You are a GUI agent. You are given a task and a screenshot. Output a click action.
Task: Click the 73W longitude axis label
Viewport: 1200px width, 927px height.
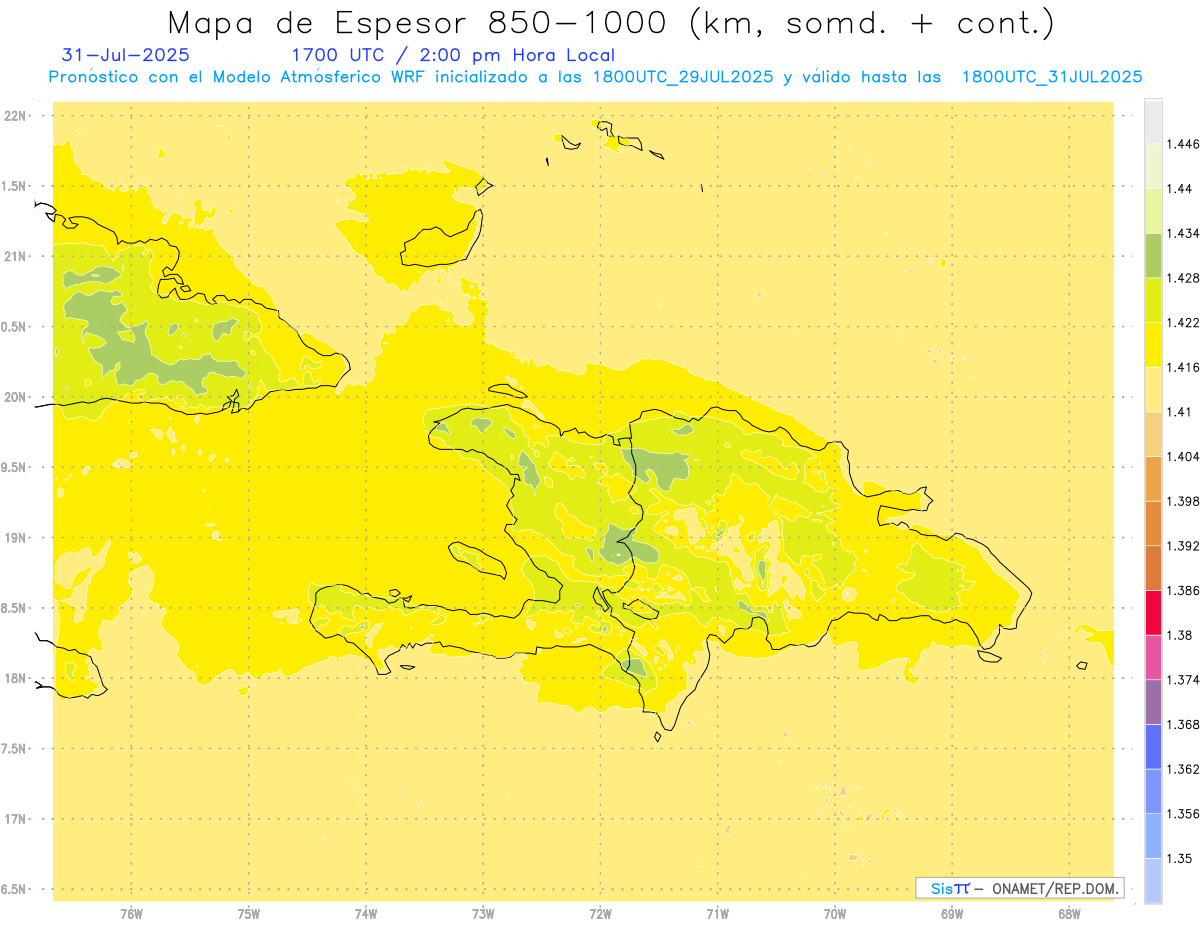click(483, 914)
